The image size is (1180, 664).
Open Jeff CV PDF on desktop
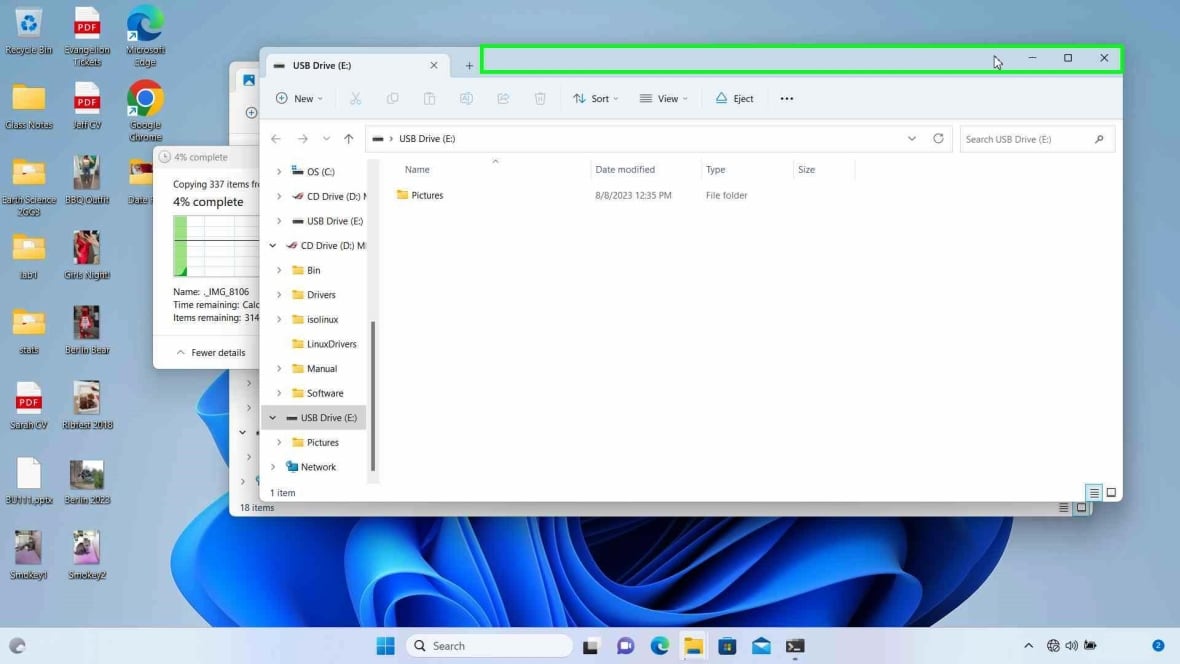point(87,106)
